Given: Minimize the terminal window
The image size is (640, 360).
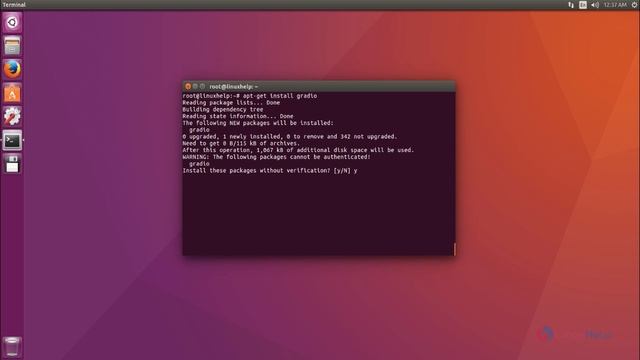Looking at the screenshot, I should (195, 87).
